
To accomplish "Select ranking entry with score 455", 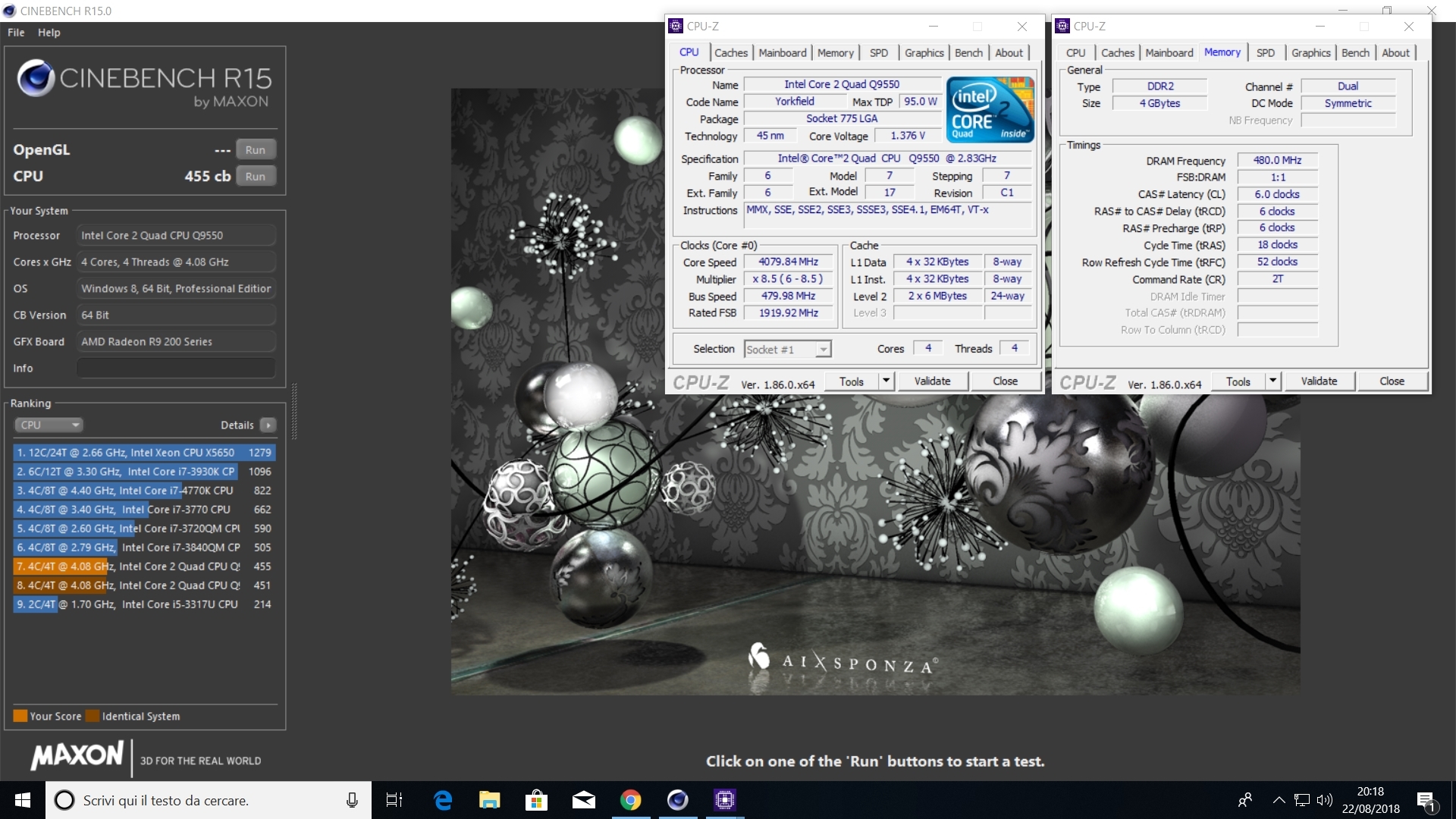I will (144, 566).
